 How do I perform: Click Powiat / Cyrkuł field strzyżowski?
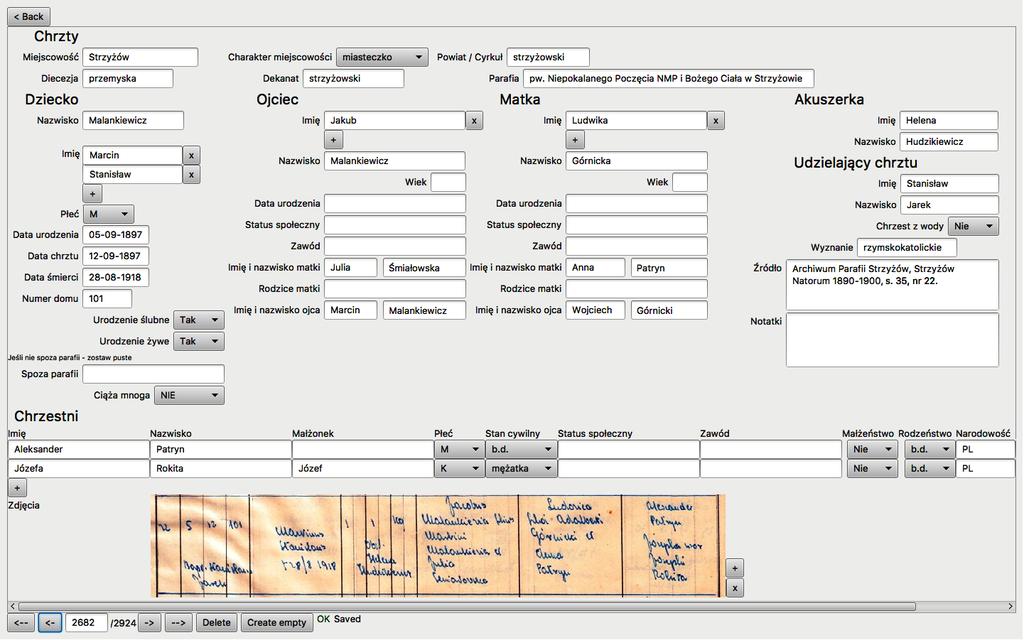pos(548,57)
